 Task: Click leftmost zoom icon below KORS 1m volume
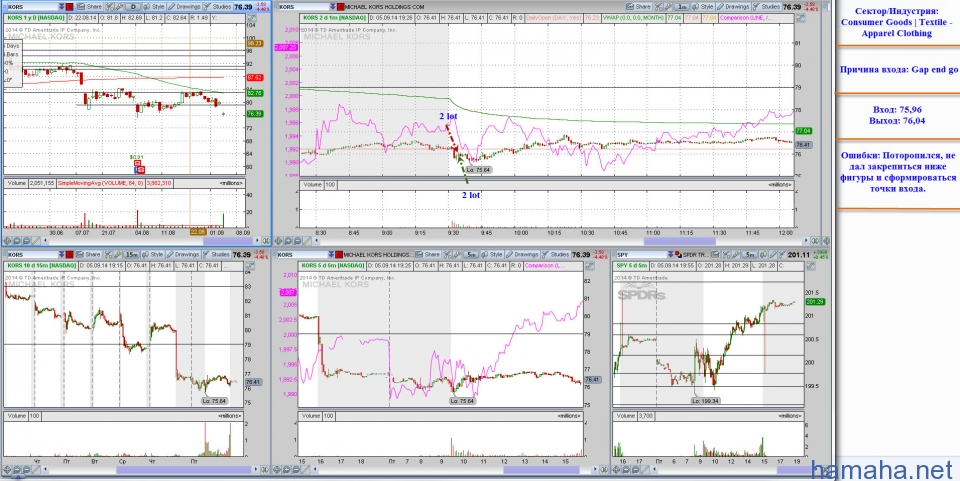tap(278, 240)
